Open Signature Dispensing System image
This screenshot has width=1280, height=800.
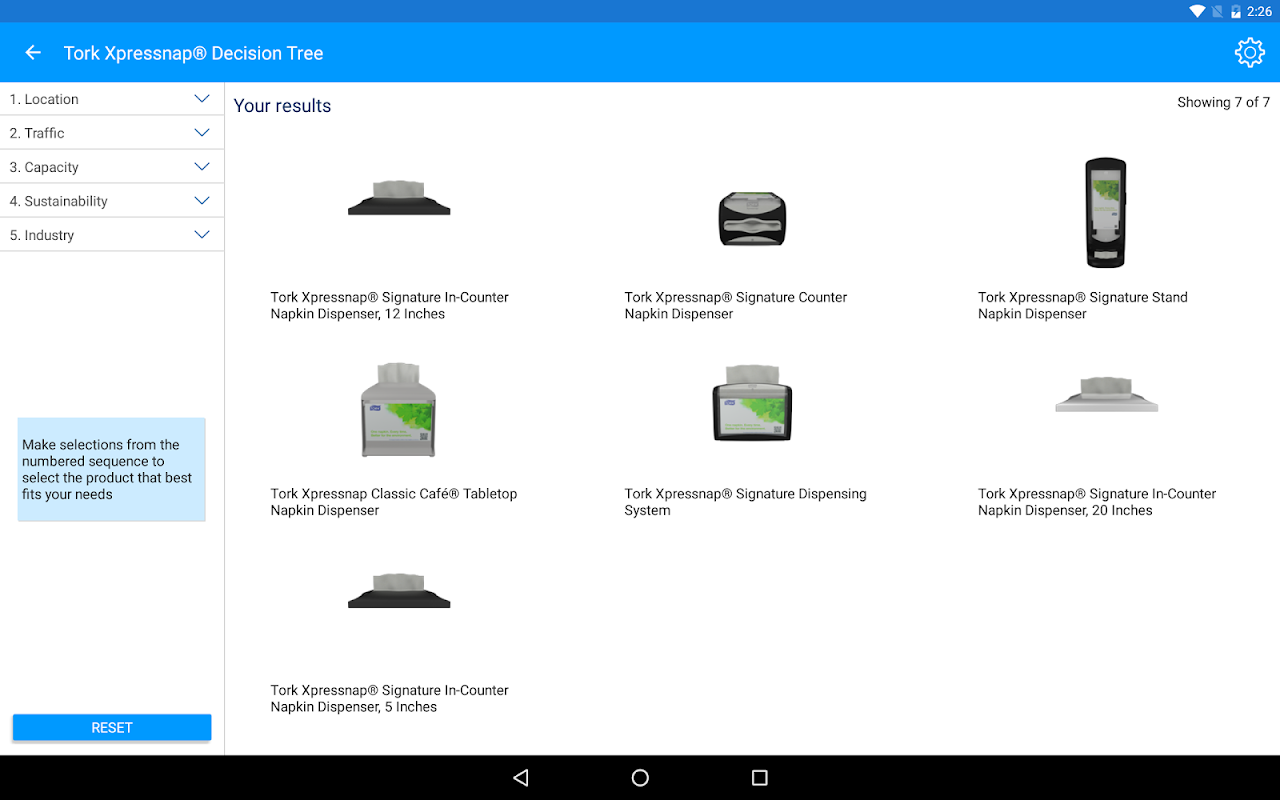(753, 403)
